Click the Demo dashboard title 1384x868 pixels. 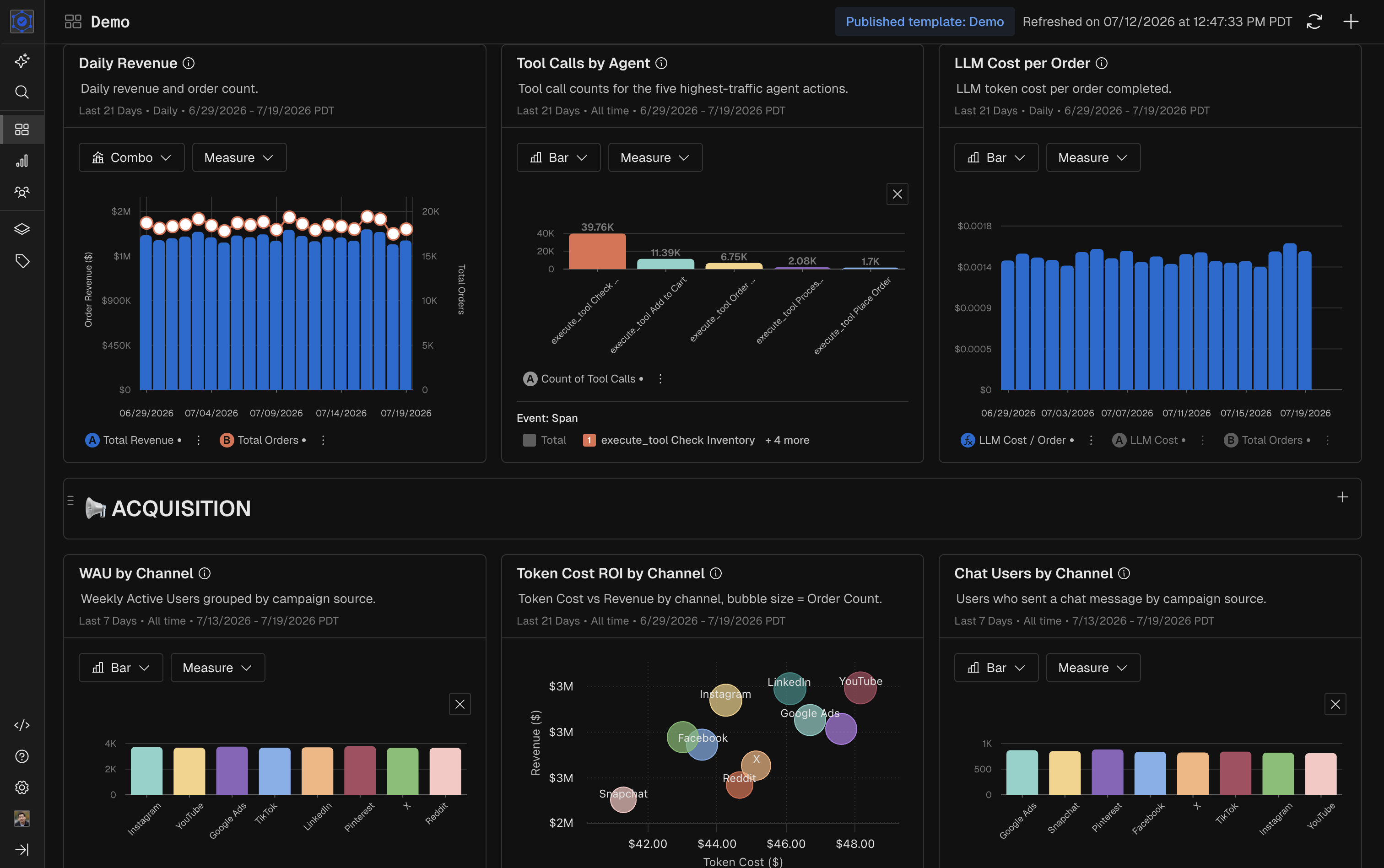(x=110, y=22)
